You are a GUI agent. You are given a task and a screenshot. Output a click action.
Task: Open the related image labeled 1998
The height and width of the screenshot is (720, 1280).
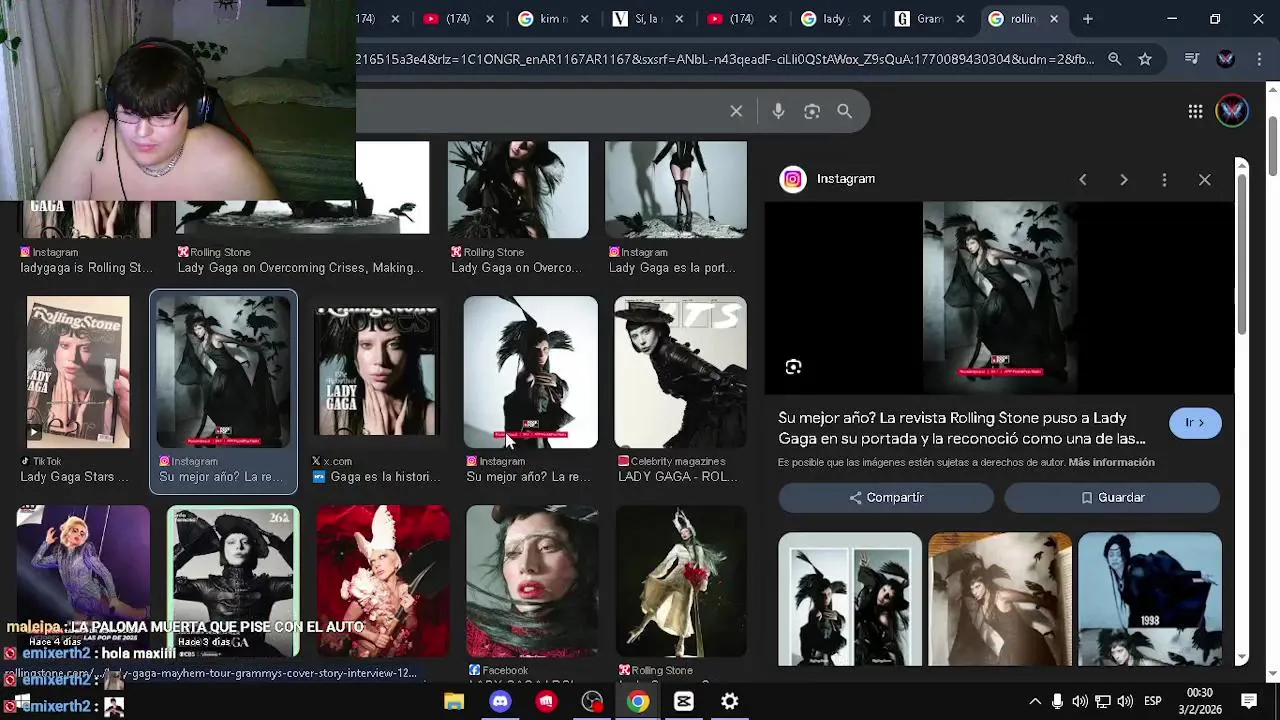[x=1150, y=599]
